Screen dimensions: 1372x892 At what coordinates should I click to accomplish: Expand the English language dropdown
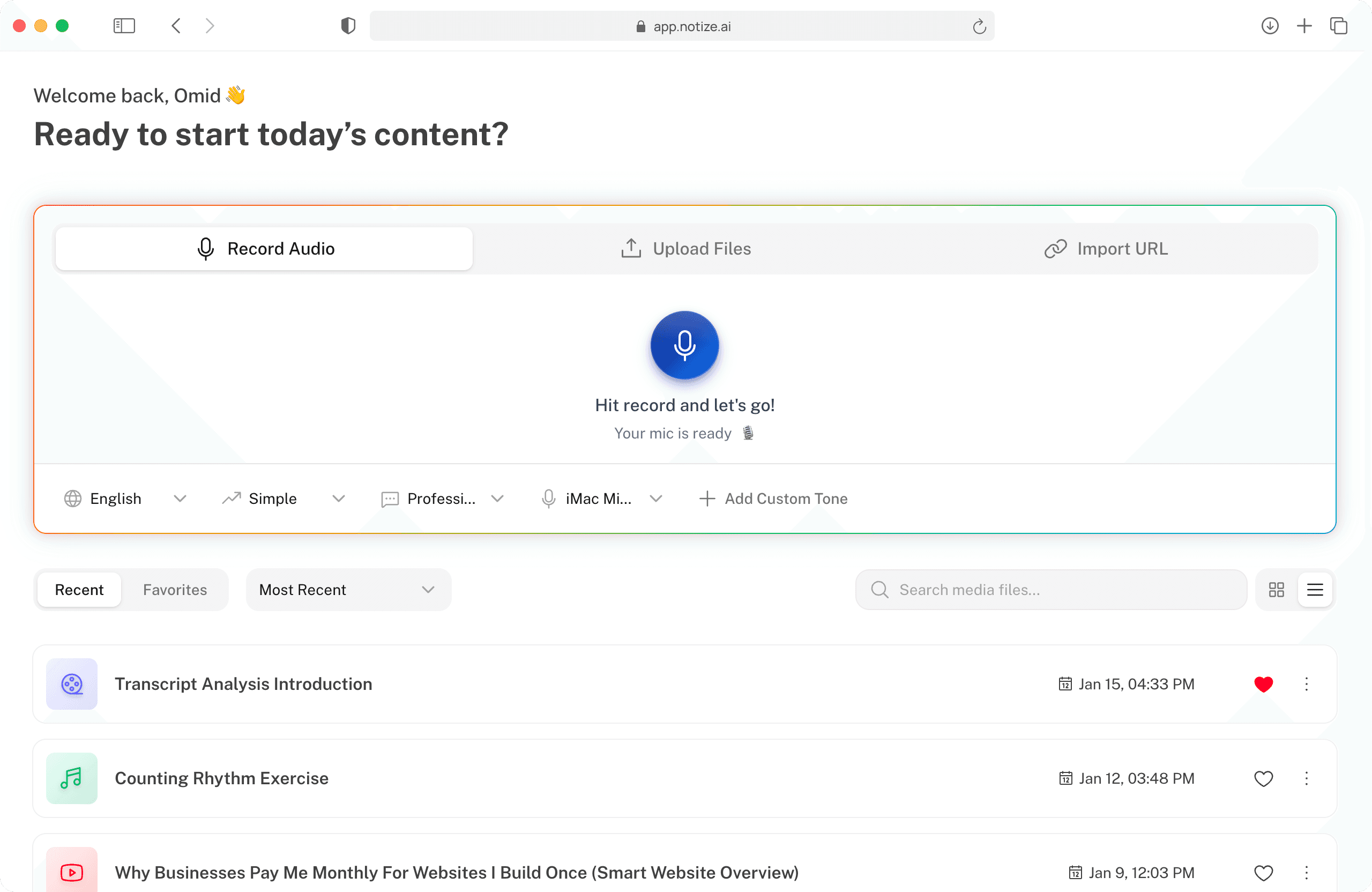point(125,498)
